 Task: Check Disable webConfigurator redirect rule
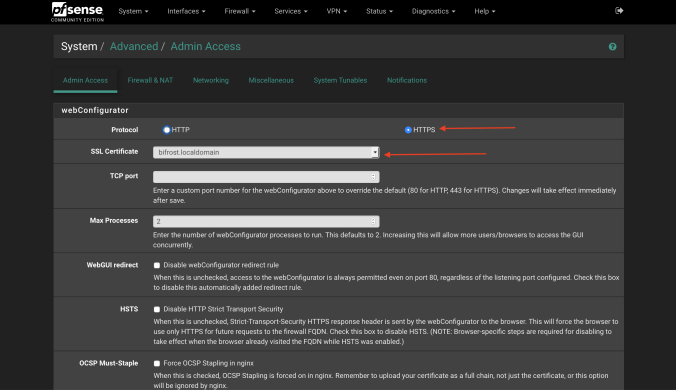157,265
